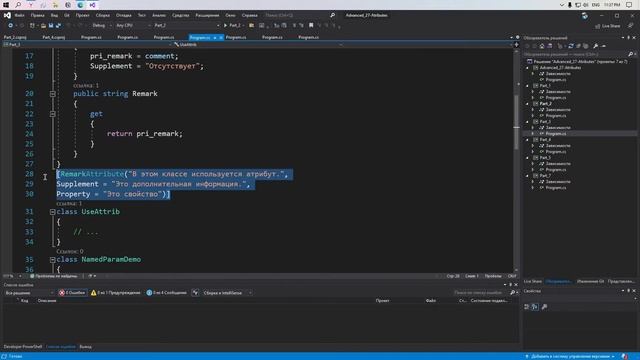Click the wrench icon in Properties panel
This screenshot has width=640, height=360.
[544, 307]
